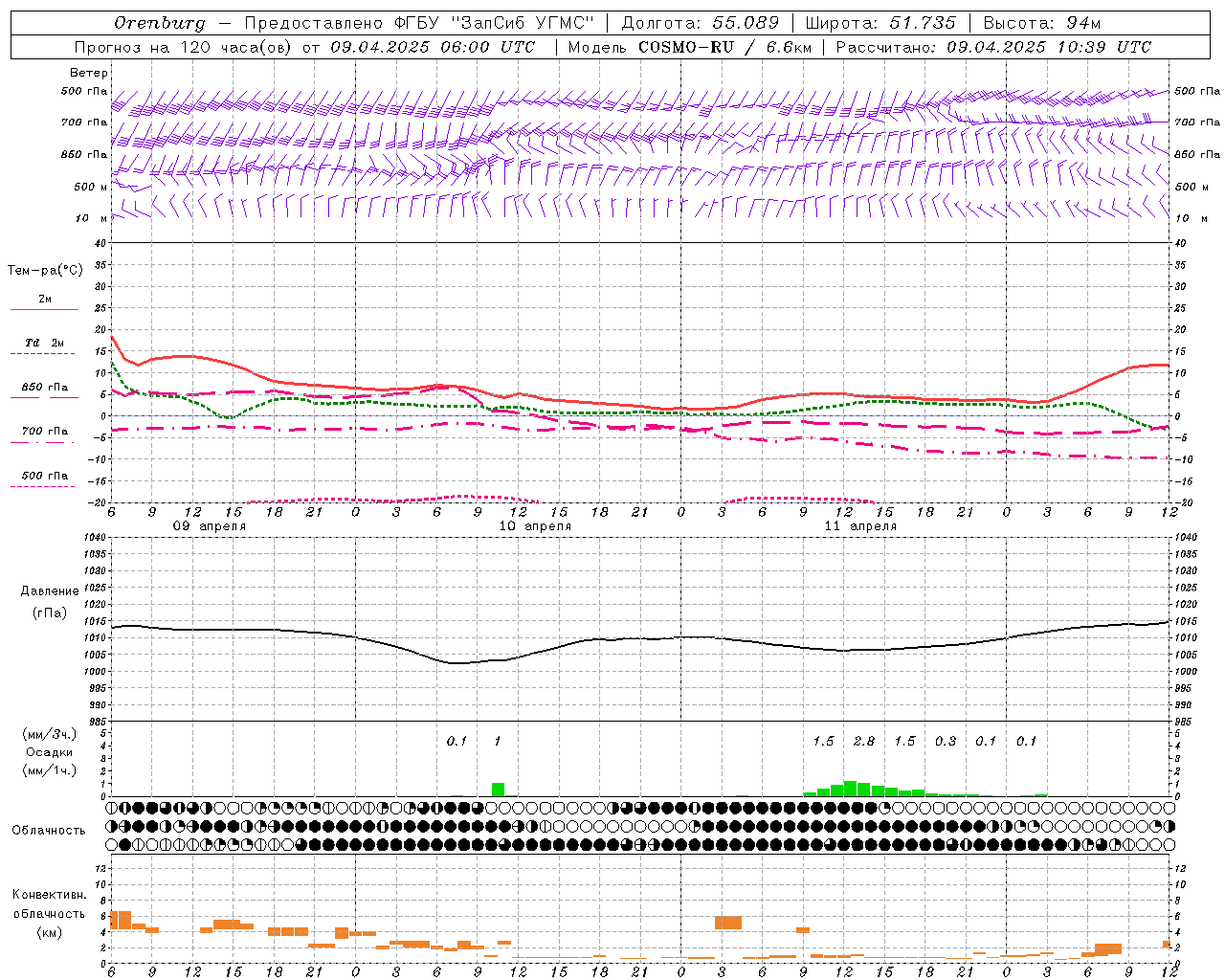Click the 'Облачность' cloud cover label
Screen dimensions: 1225x980
click(49, 831)
